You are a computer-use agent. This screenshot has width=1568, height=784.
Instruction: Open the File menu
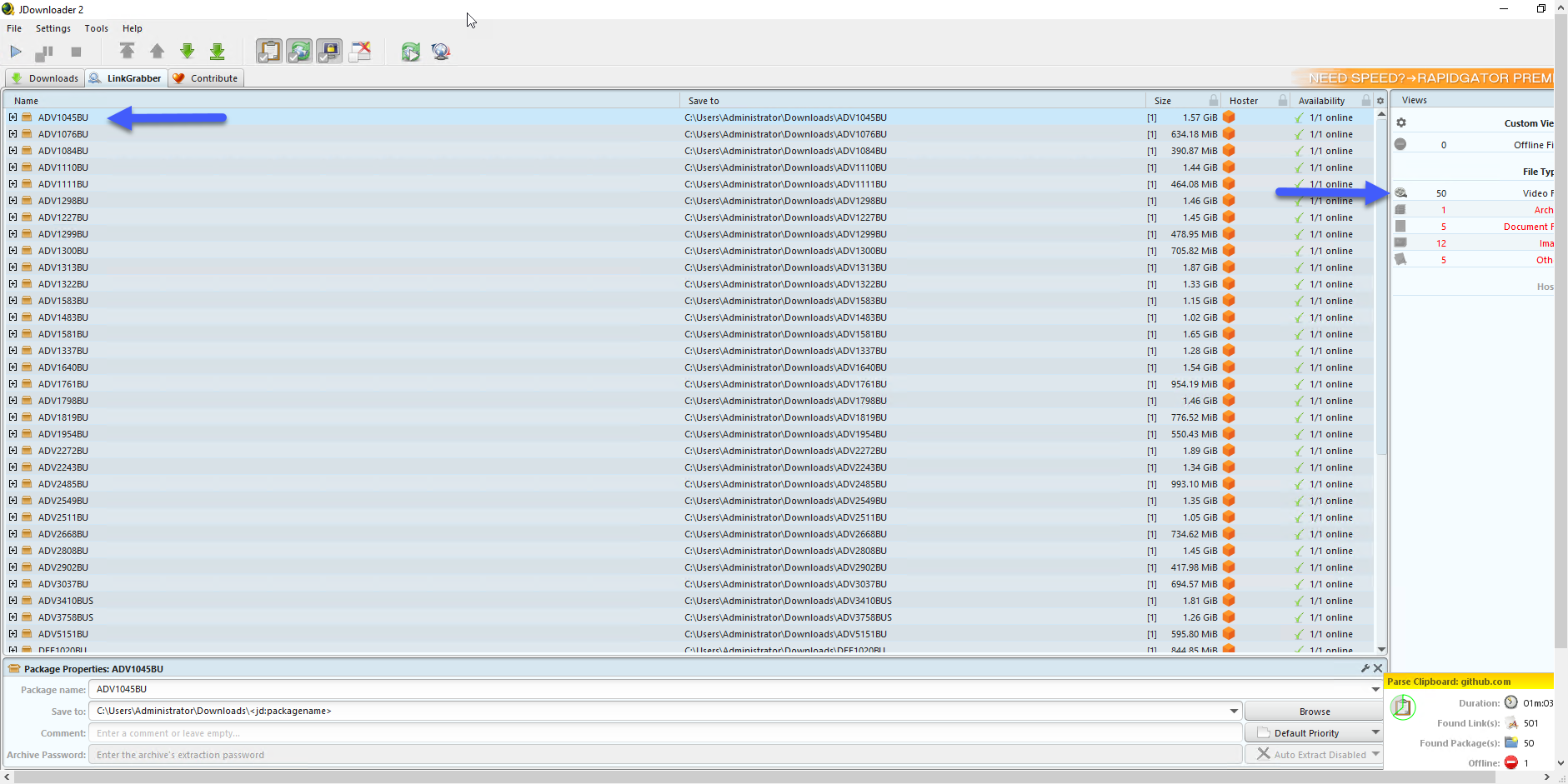pyautogui.click(x=14, y=28)
